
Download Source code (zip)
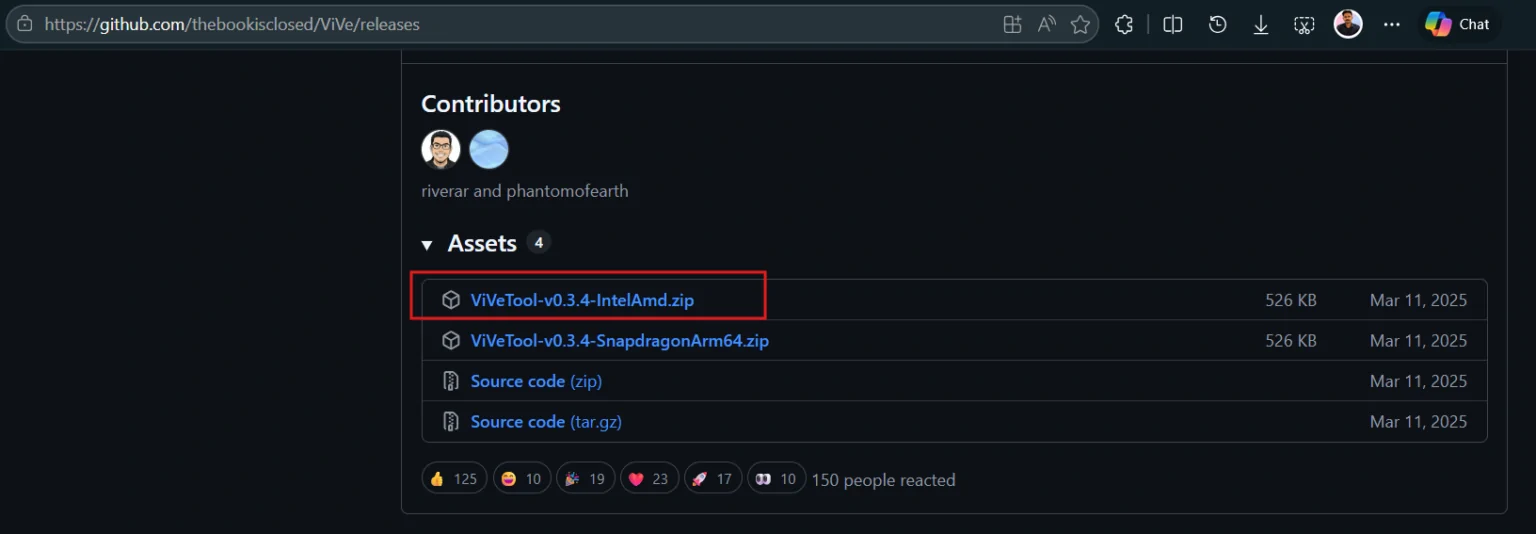536,381
